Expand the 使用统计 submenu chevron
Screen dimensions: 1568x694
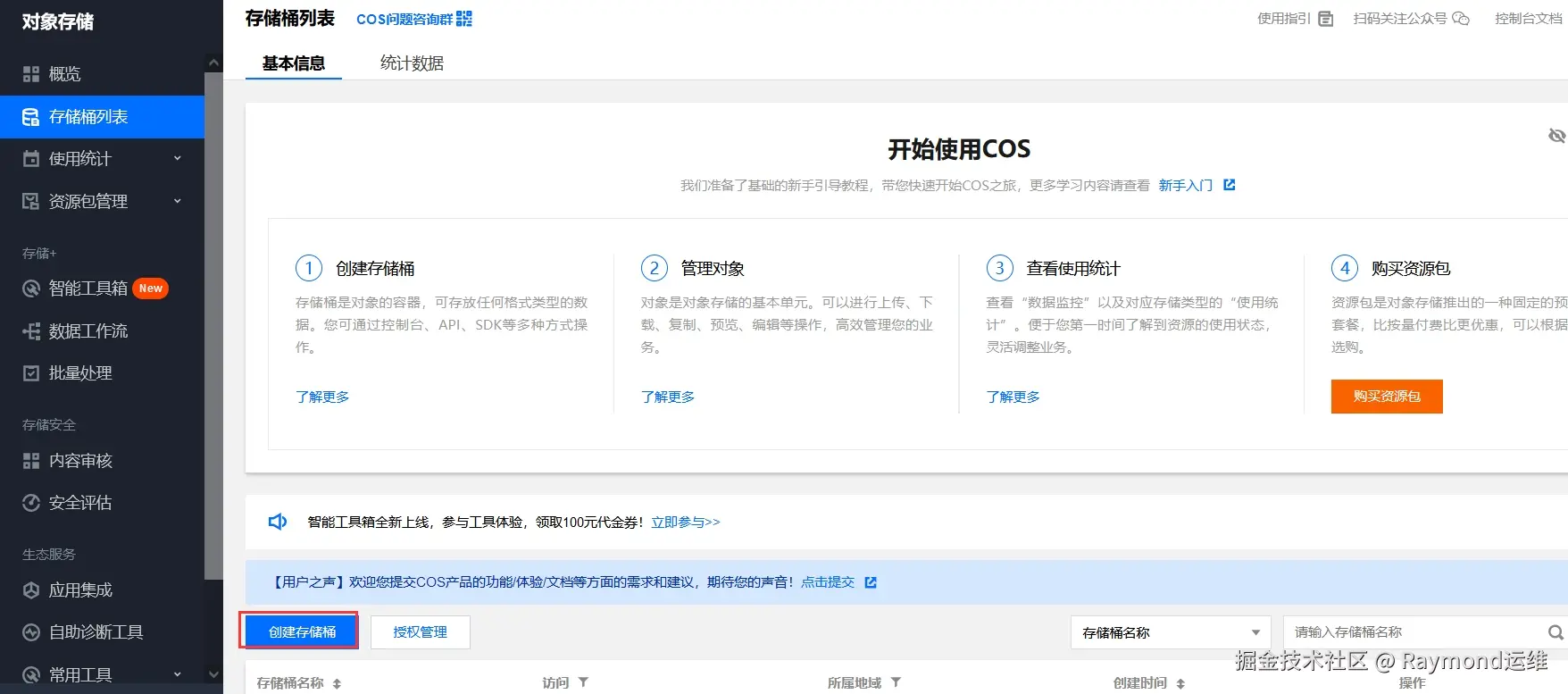pos(177,159)
